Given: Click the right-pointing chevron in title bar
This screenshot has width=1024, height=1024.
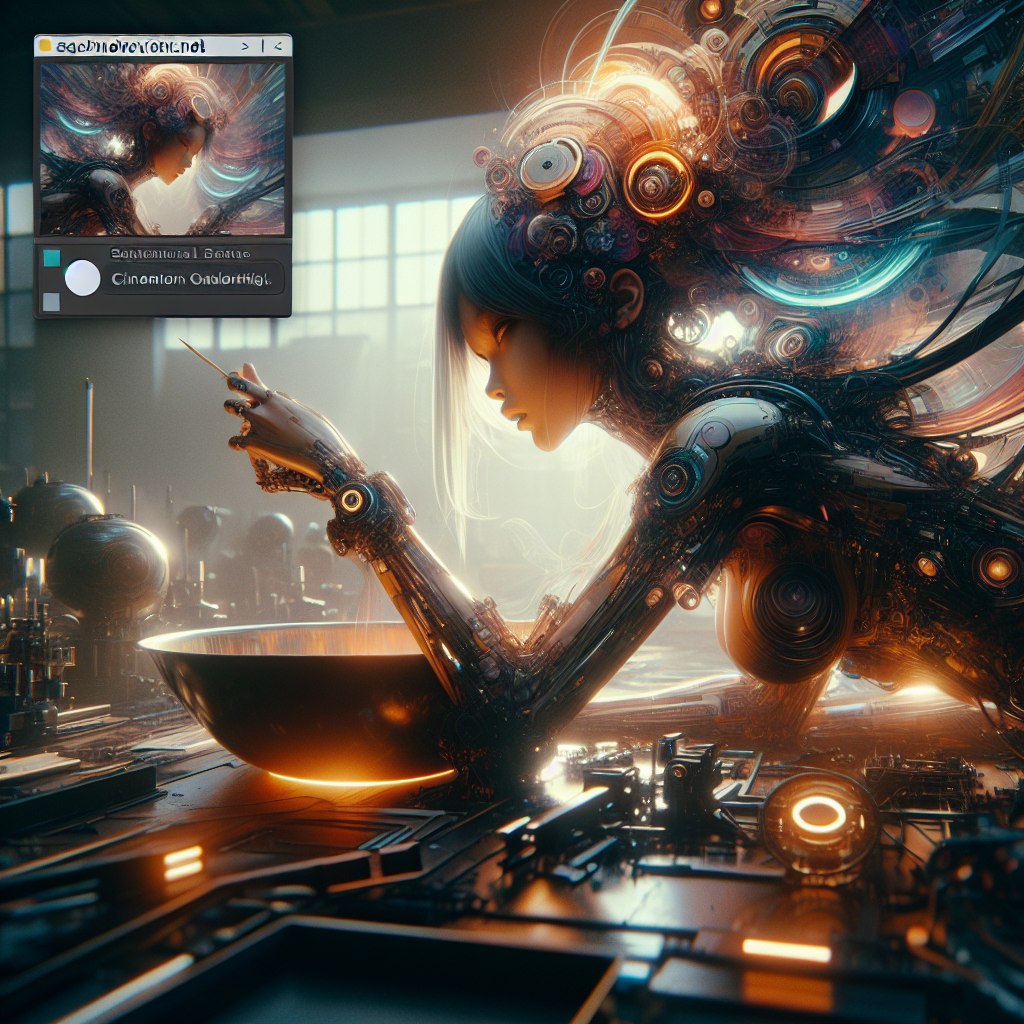Looking at the screenshot, I should pyautogui.click(x=246, y=46).
